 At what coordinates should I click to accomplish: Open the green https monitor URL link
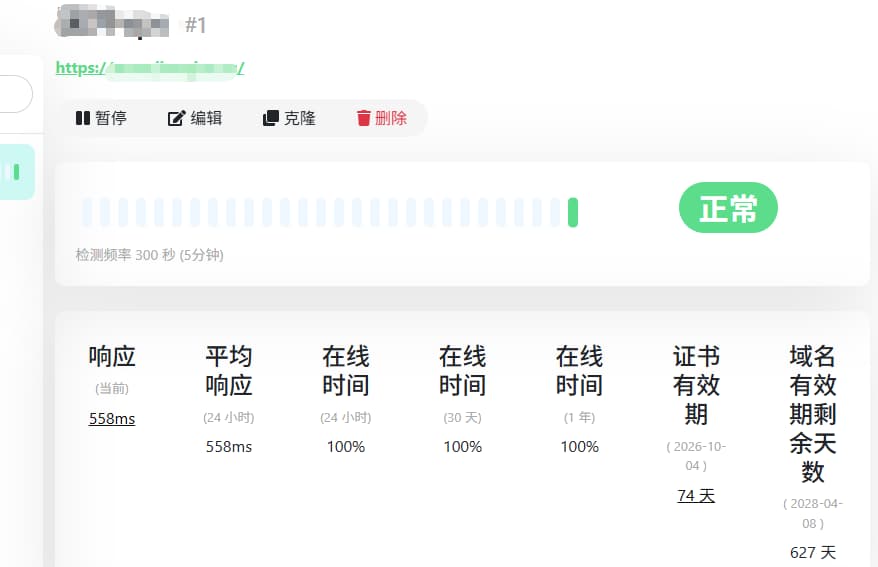pos(150,68)
